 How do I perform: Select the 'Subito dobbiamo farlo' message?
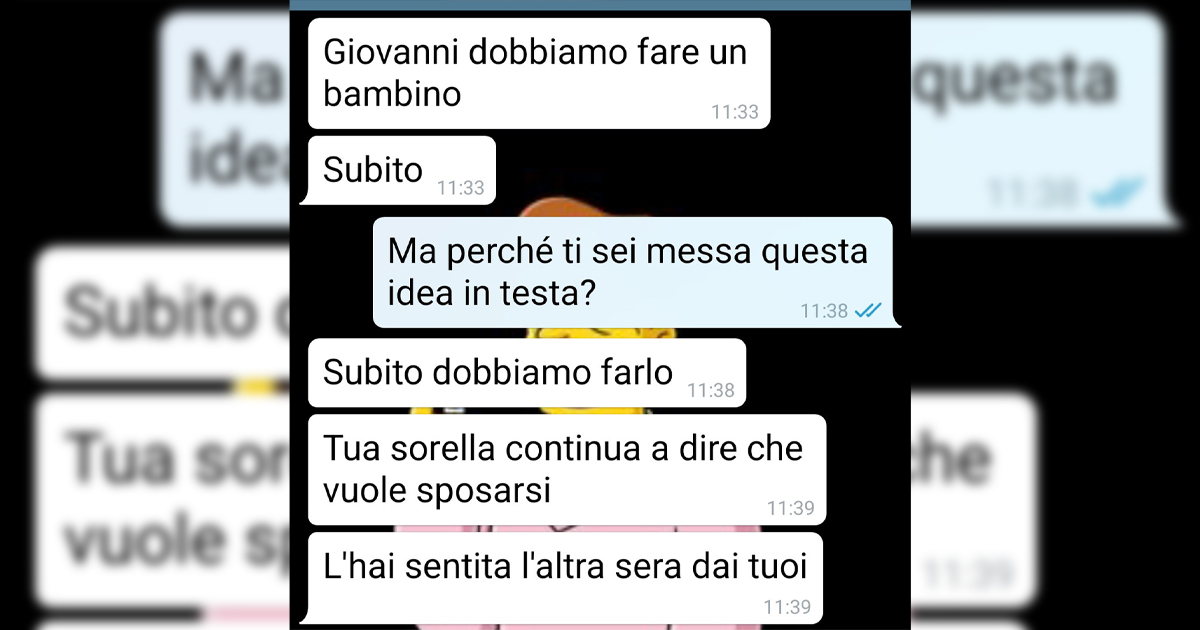[x=524, y=372]
